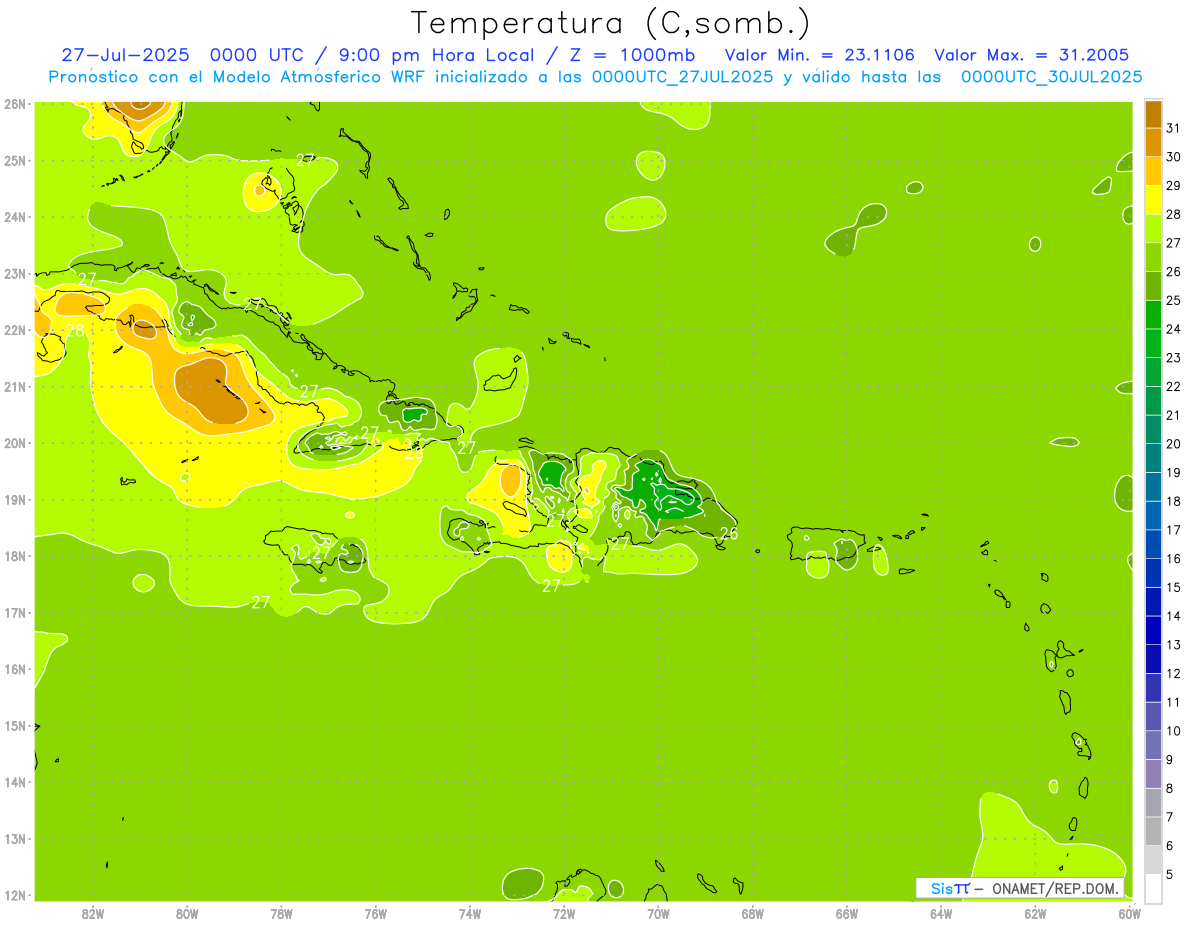Click the "64W" longitude axis label
Screen dimensions: 1200x927
pyautogui.click(x=941, y=913)
